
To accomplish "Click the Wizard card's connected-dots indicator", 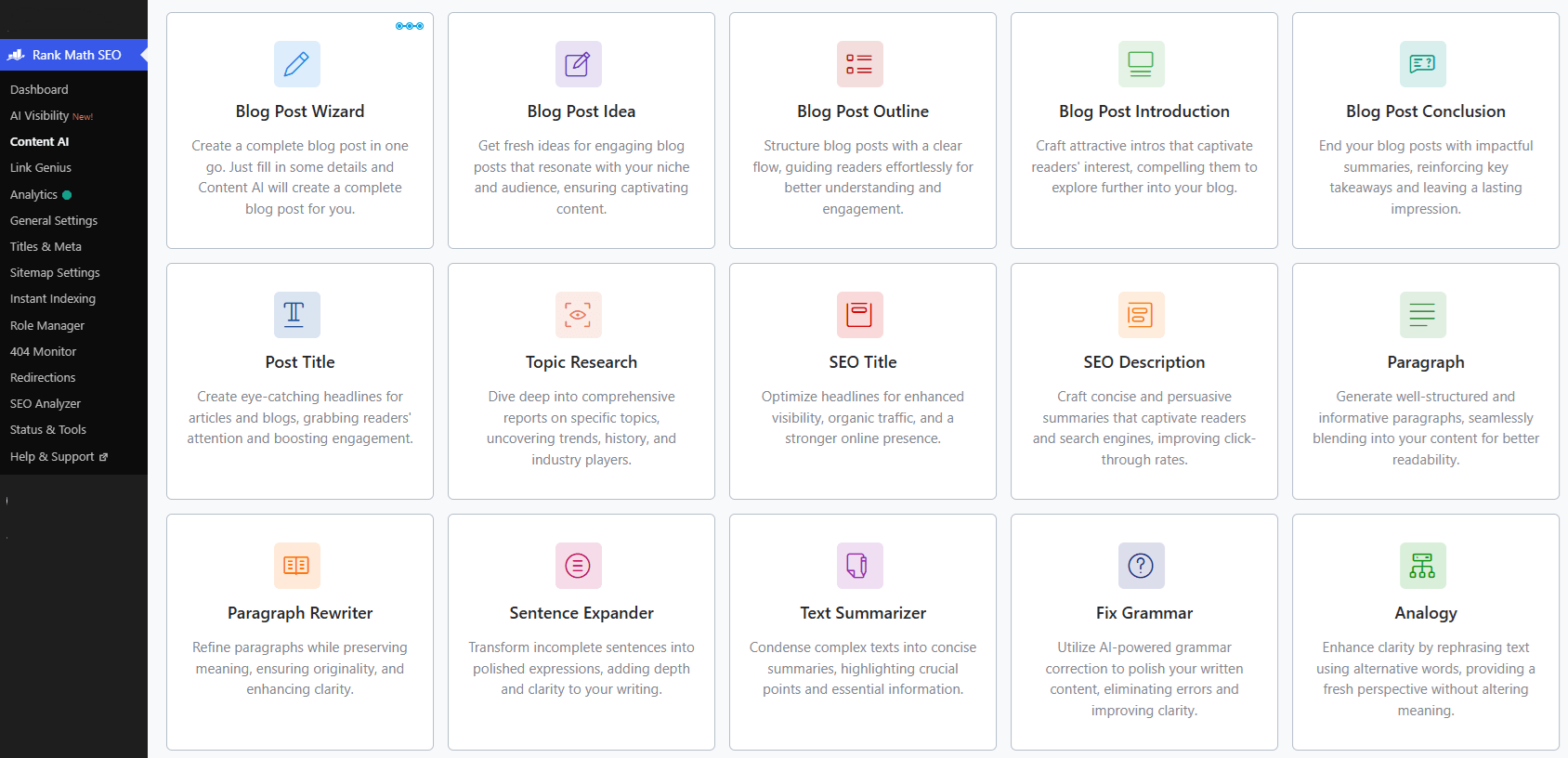I will coord(410,26).
